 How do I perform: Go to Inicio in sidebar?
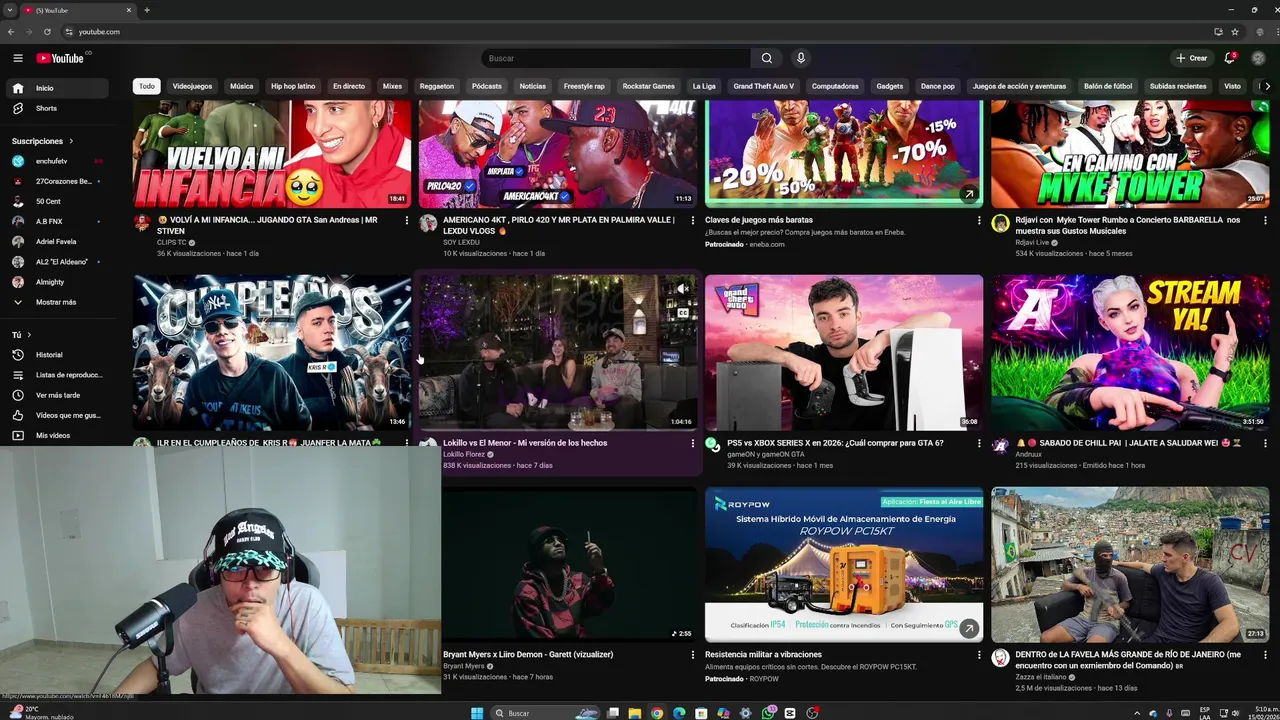(x=58, y=88)
